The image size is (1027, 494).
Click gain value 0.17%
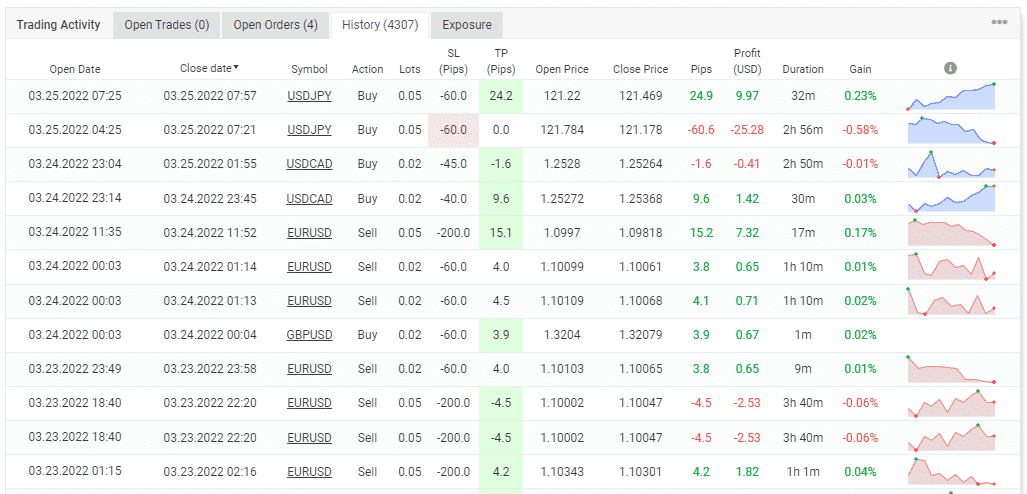[x=861, y=232]
